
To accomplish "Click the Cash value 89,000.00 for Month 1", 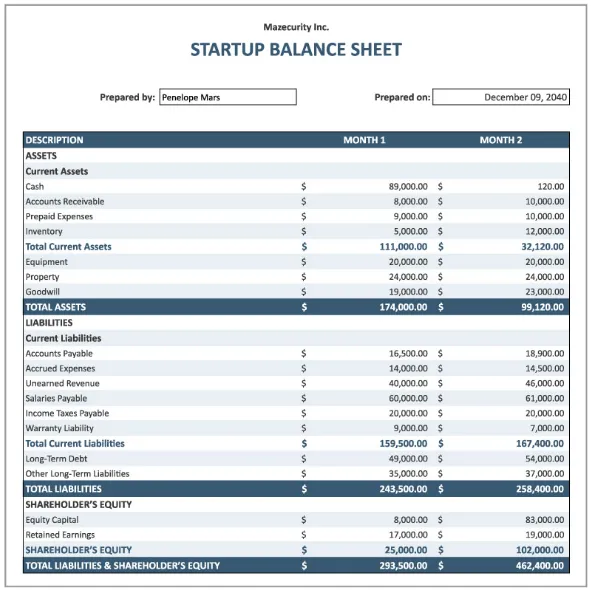I will click(408, 187).
